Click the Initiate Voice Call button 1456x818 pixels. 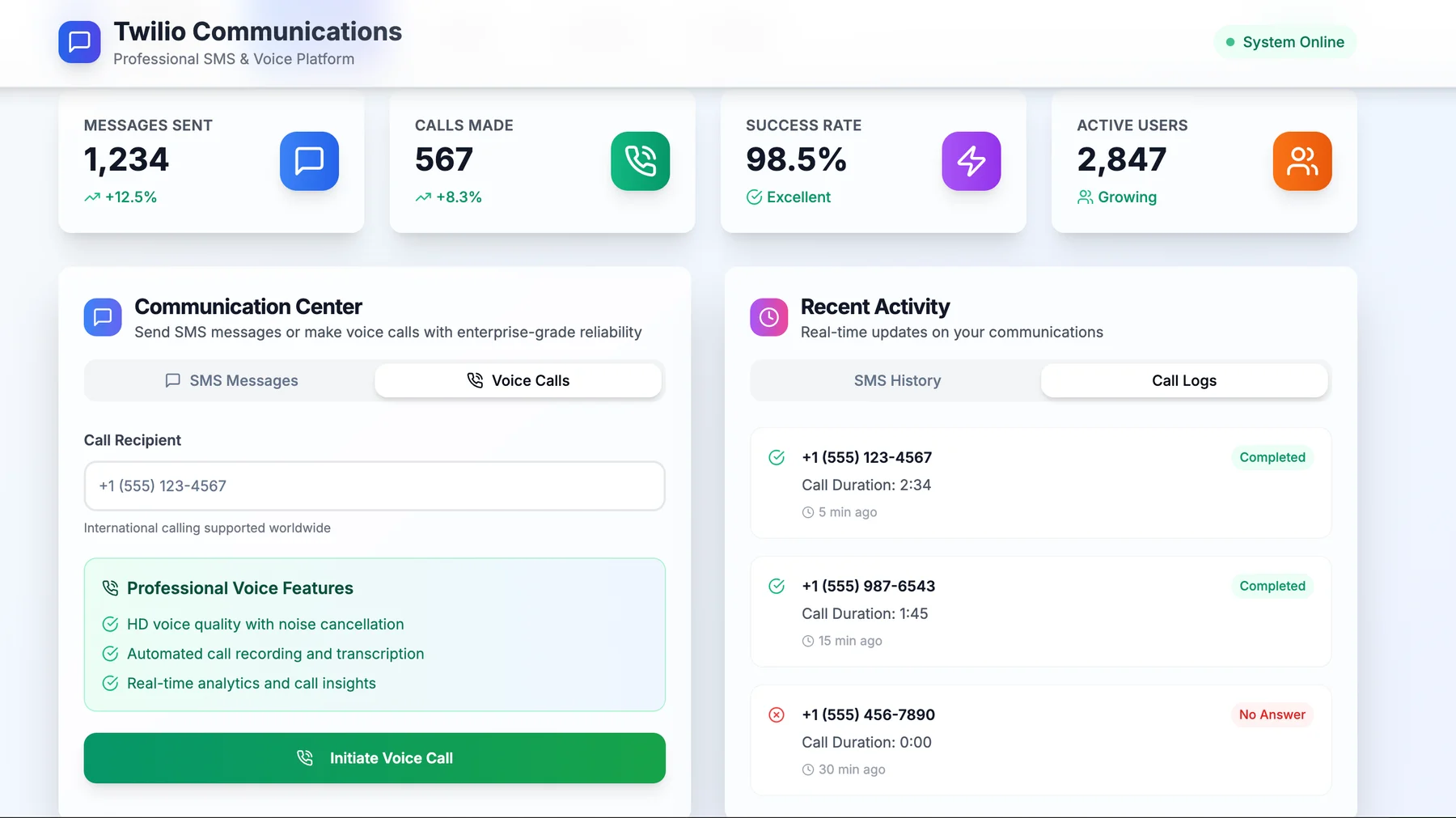pos(375,758)
